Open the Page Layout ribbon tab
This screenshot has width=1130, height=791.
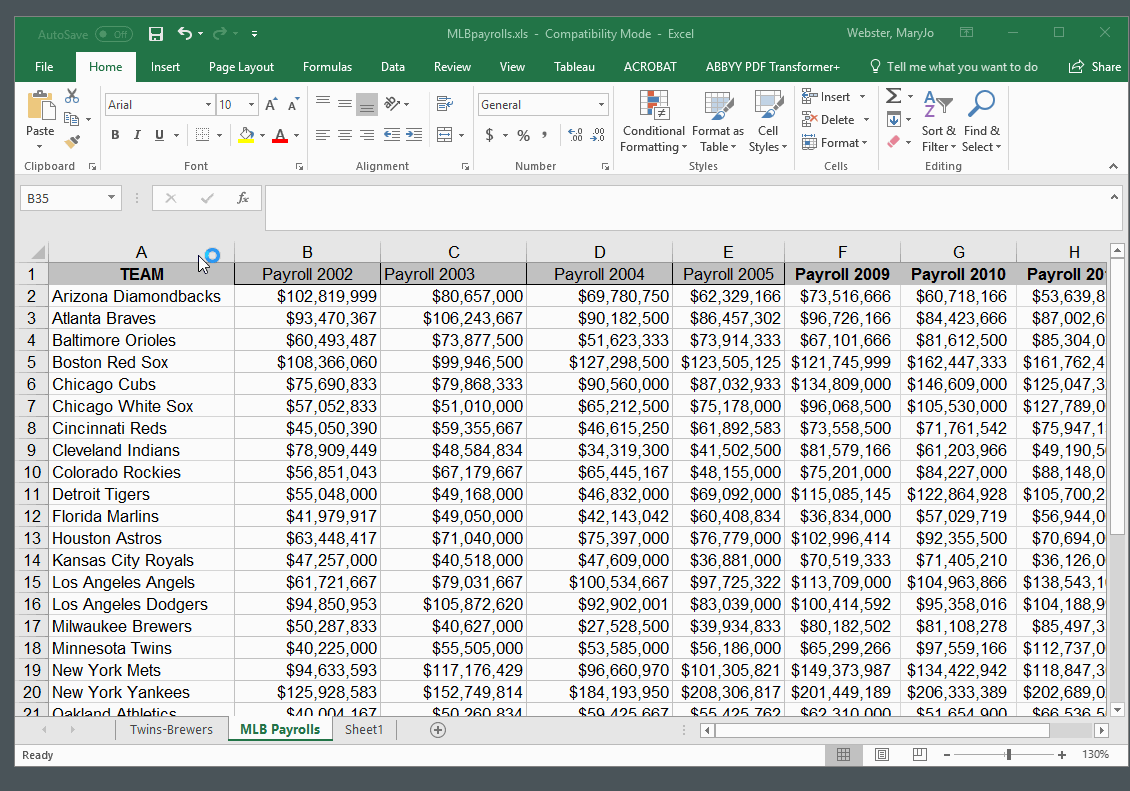pos(241,66)
